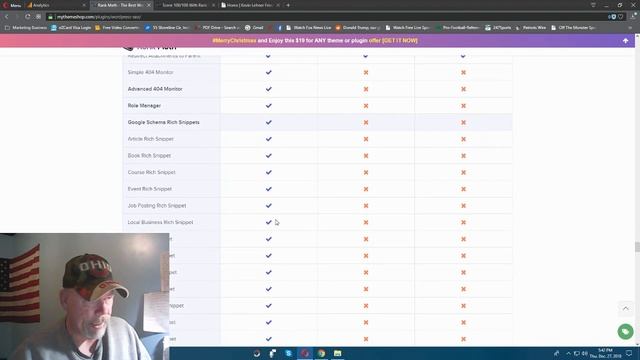Open the green chat bubble widget
640x360 pixels.
(625, 332)
